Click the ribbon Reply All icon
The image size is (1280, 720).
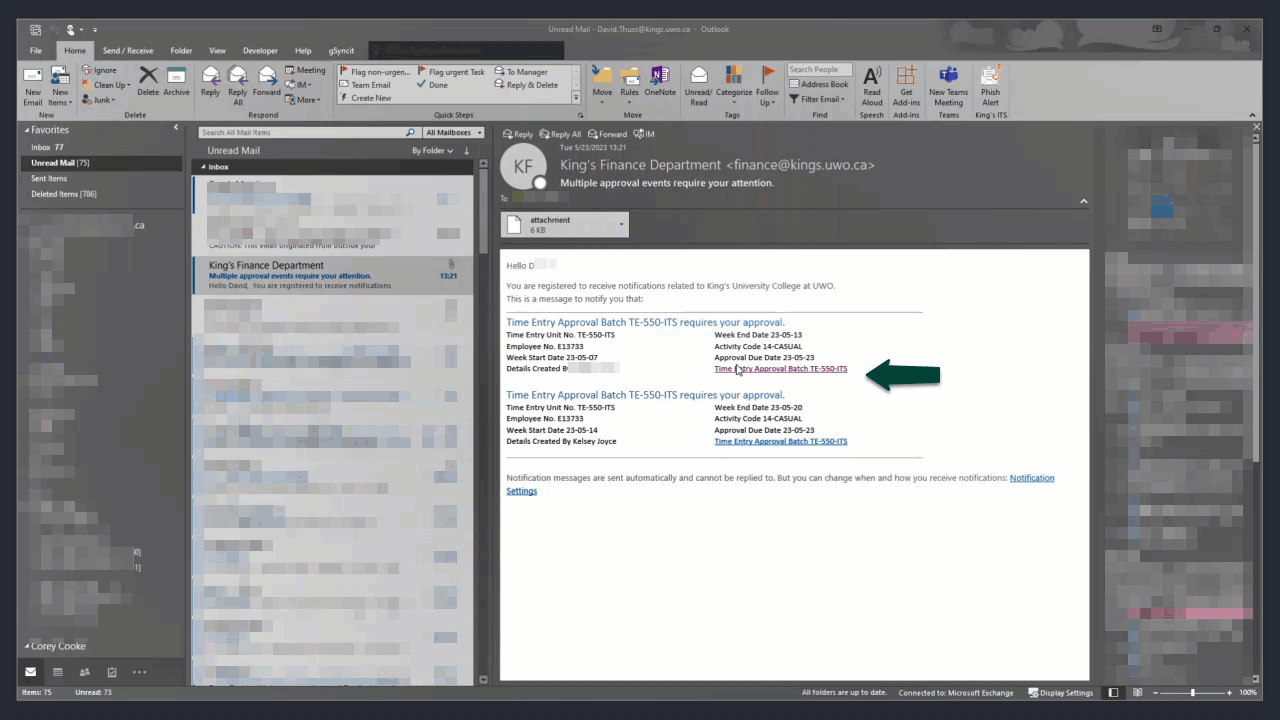(237, 84)
